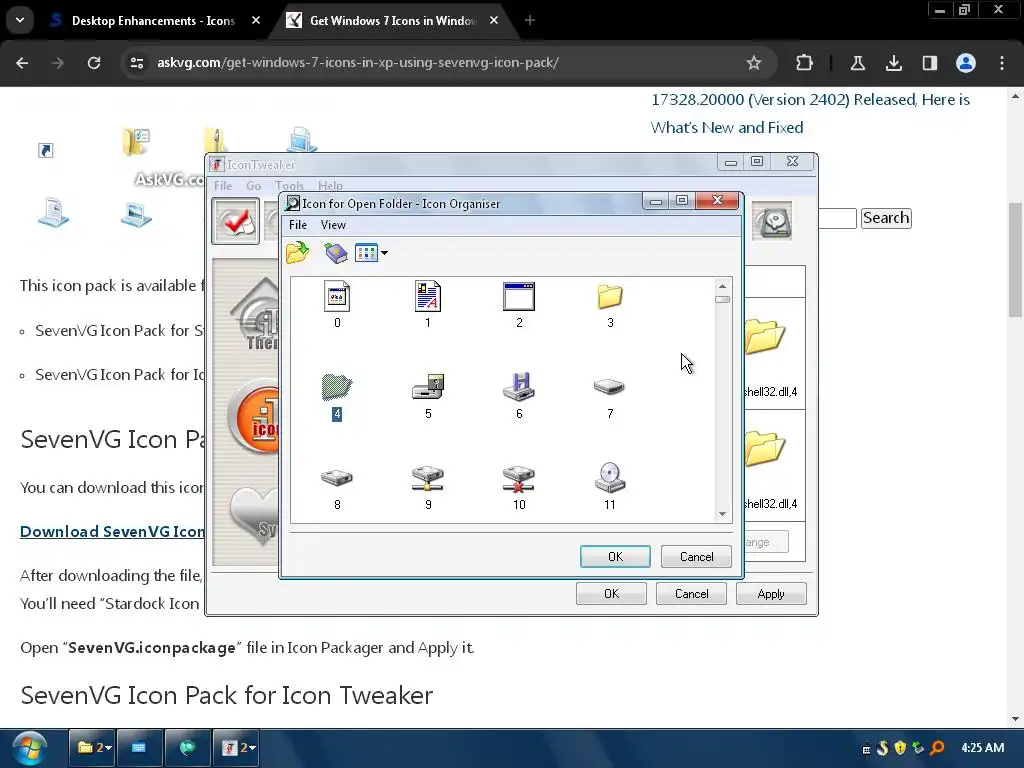Switch to the Desktop Enhancements - Icons tab

pyautogui.click(x=153, y=21)
